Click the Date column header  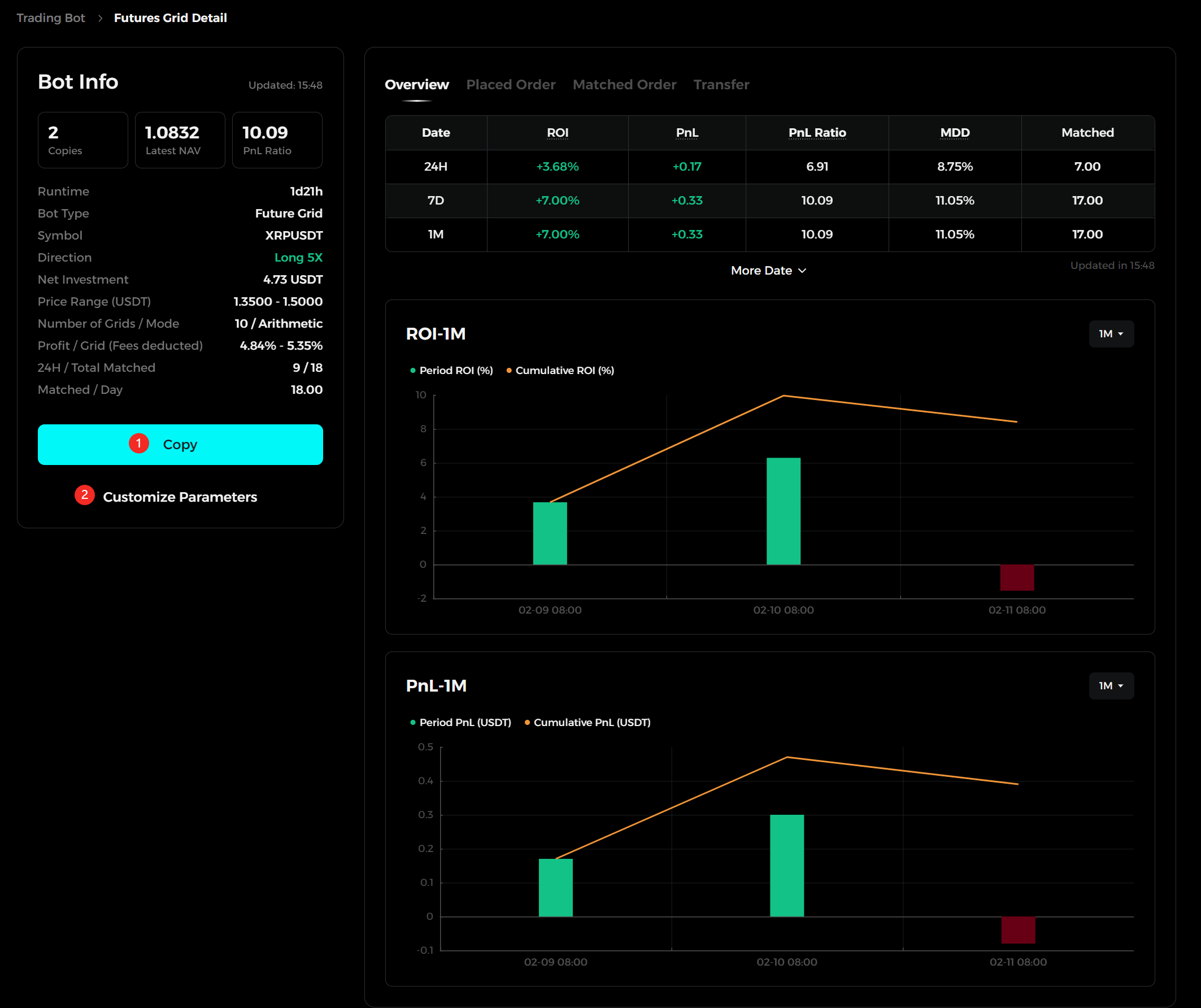coord(436,133)
